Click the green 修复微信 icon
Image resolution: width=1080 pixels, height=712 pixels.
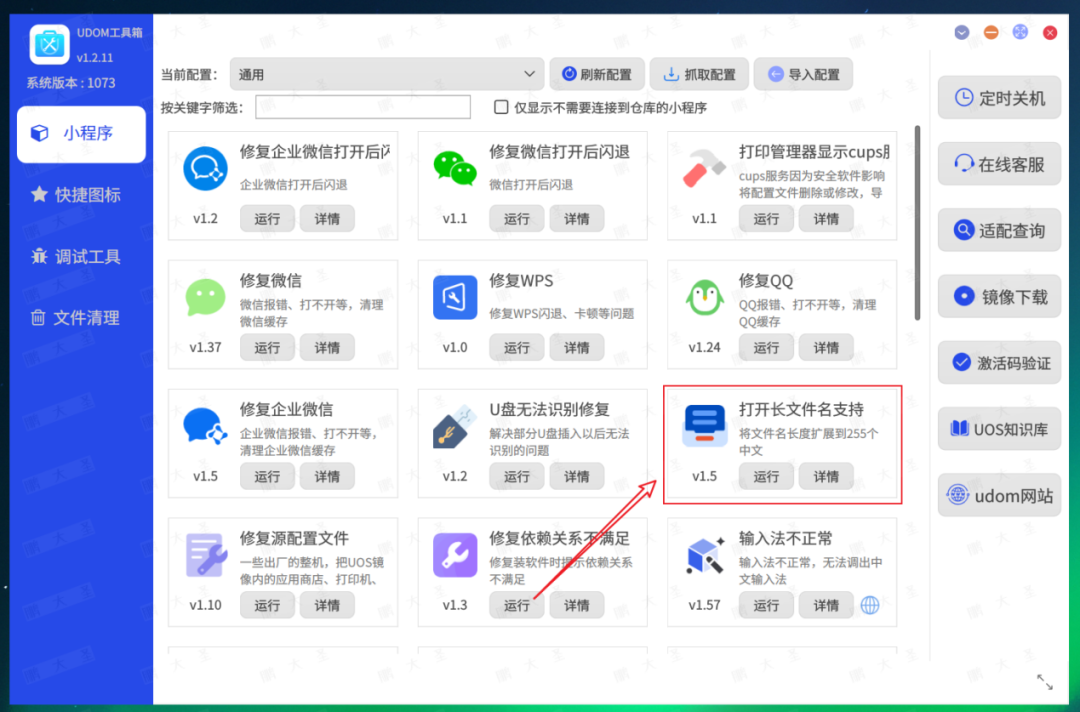tap(205, 297)
